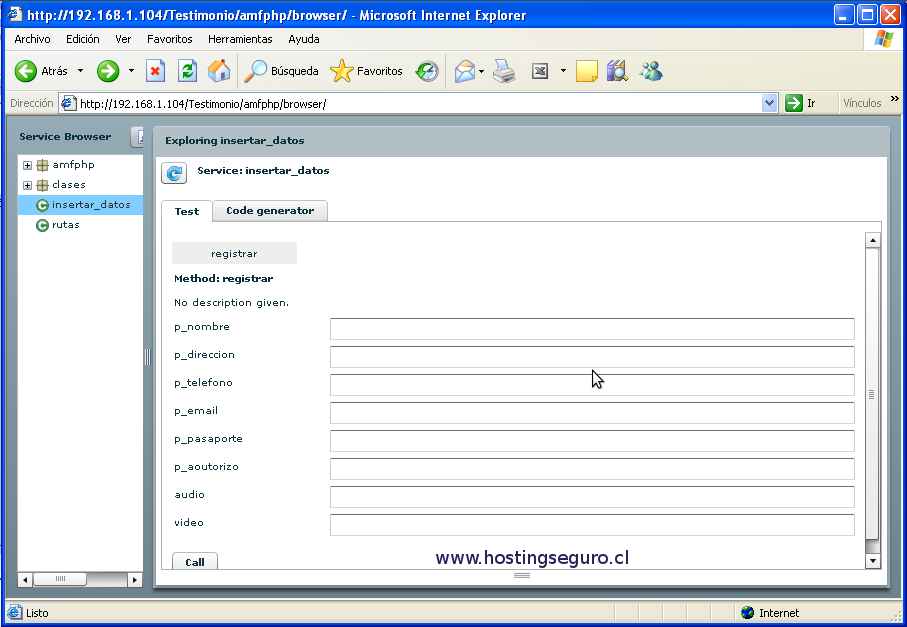Image resolution: width=907 pixels, height=627 pixels.
Task: Click the form scrollbar down arrow
Action: [x=872, y=560]
